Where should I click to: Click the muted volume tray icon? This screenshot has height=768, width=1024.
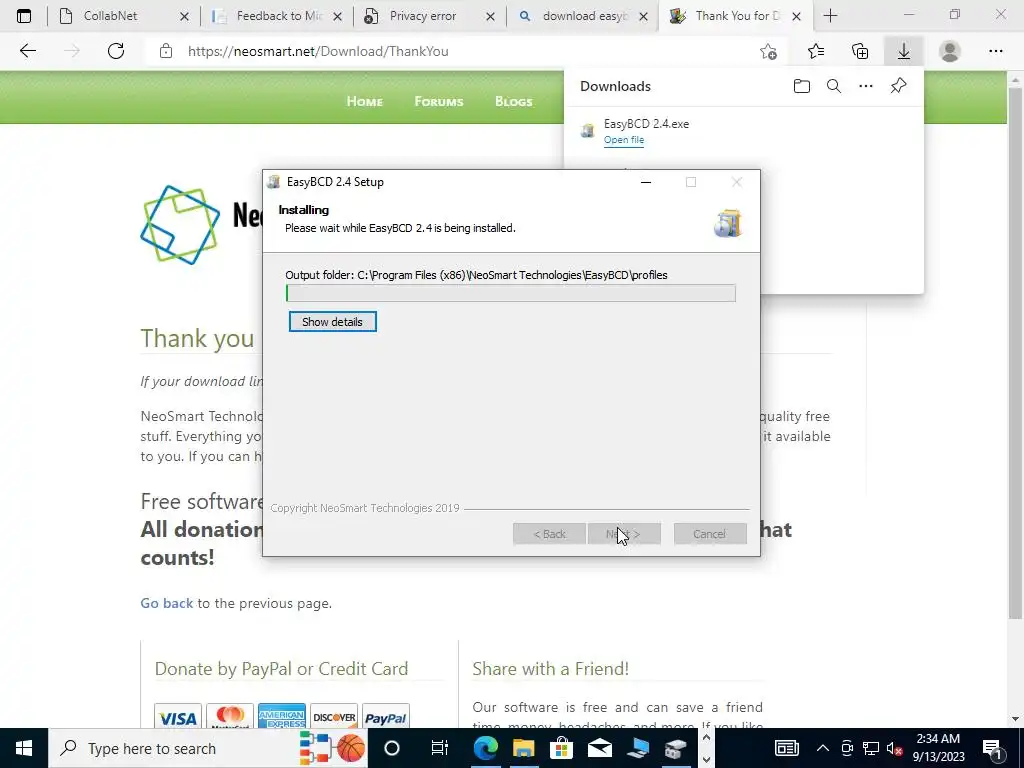point(895,748)
